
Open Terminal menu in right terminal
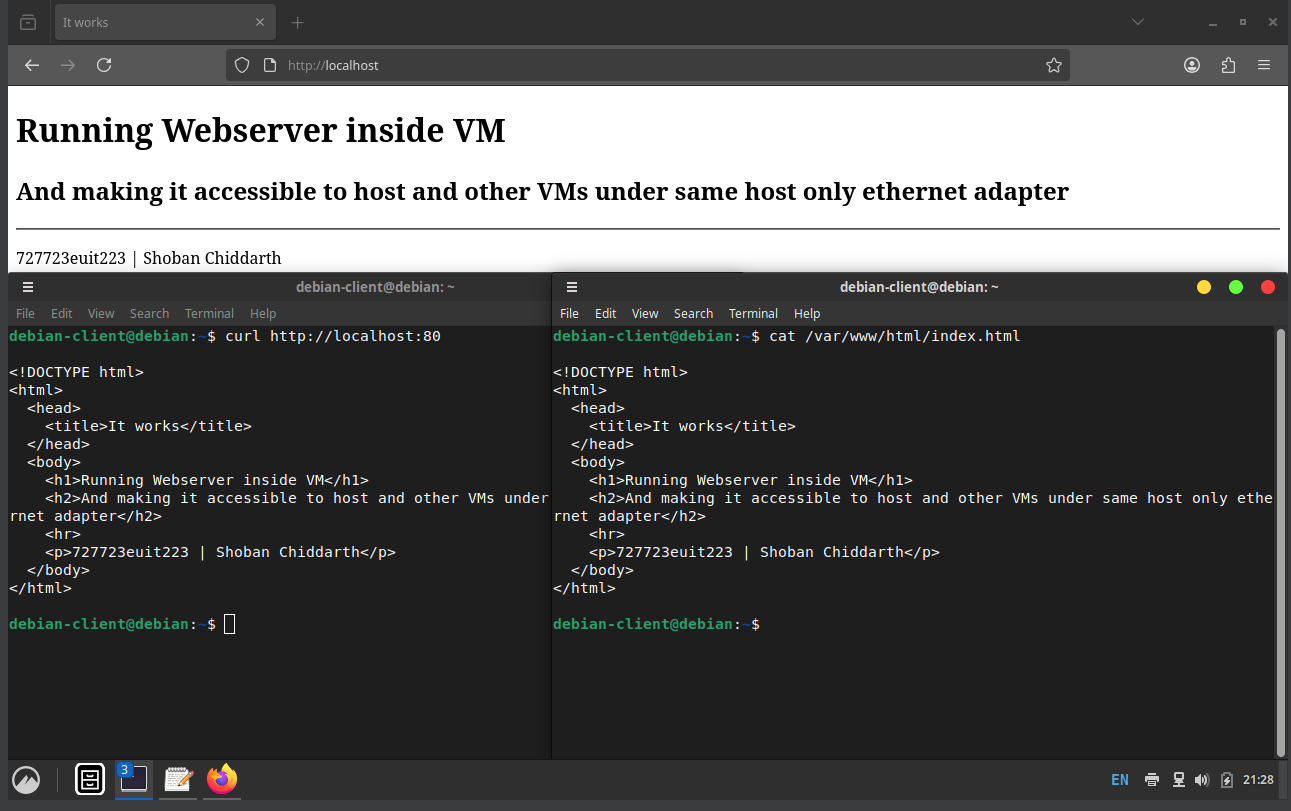pos(752,313)
